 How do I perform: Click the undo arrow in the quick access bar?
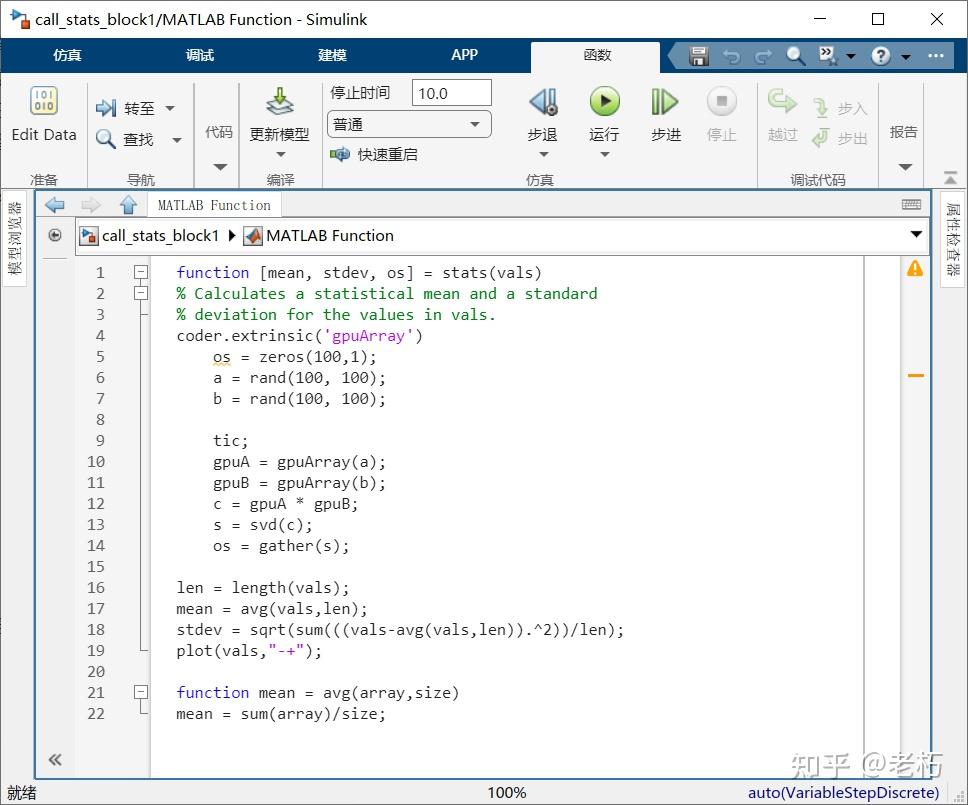(732, 57)
